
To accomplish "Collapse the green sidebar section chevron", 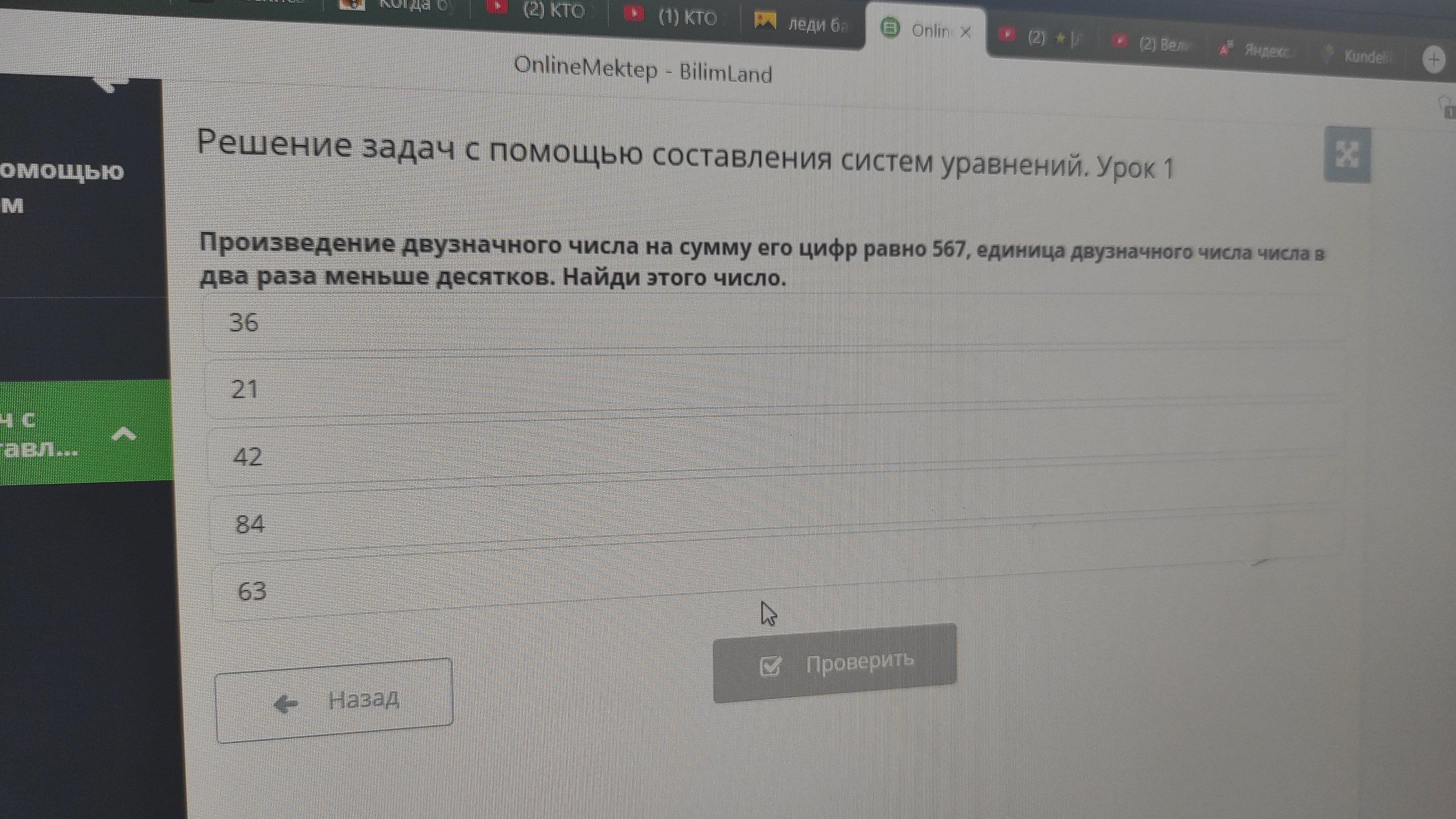I will [124, 434].
